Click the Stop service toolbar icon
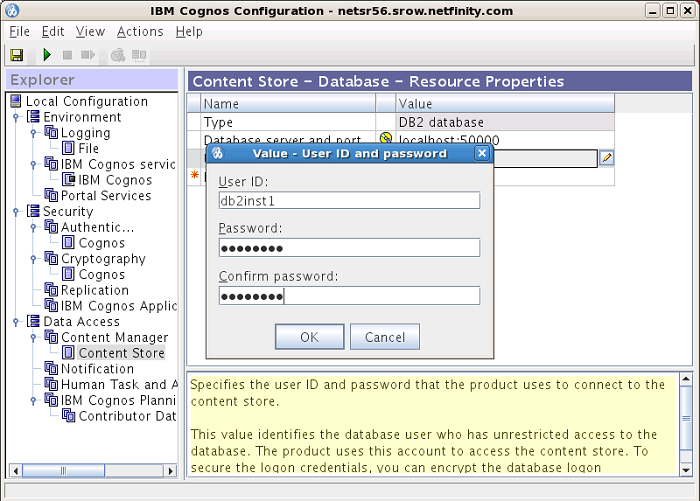Viewport: 700px width, 501px height. coord(67,55)
